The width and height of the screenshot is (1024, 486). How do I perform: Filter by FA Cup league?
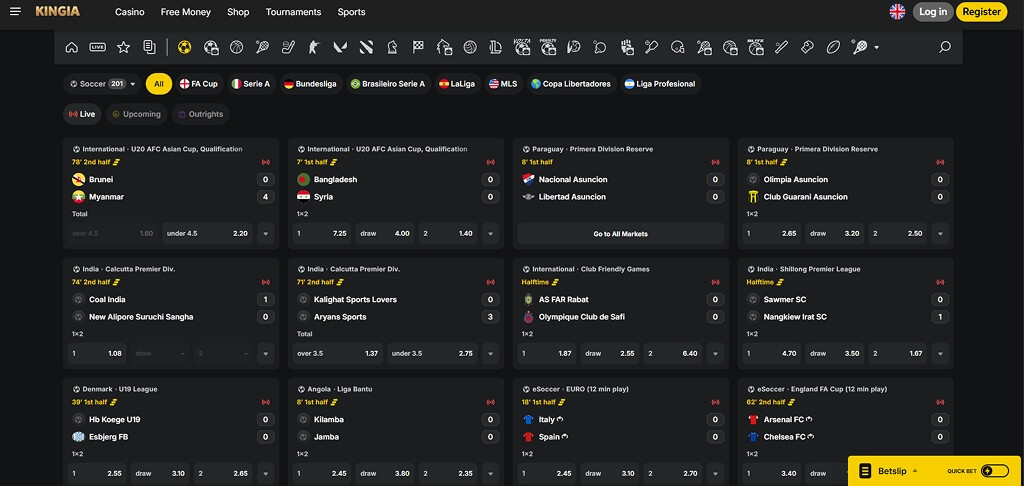[199, 84]
